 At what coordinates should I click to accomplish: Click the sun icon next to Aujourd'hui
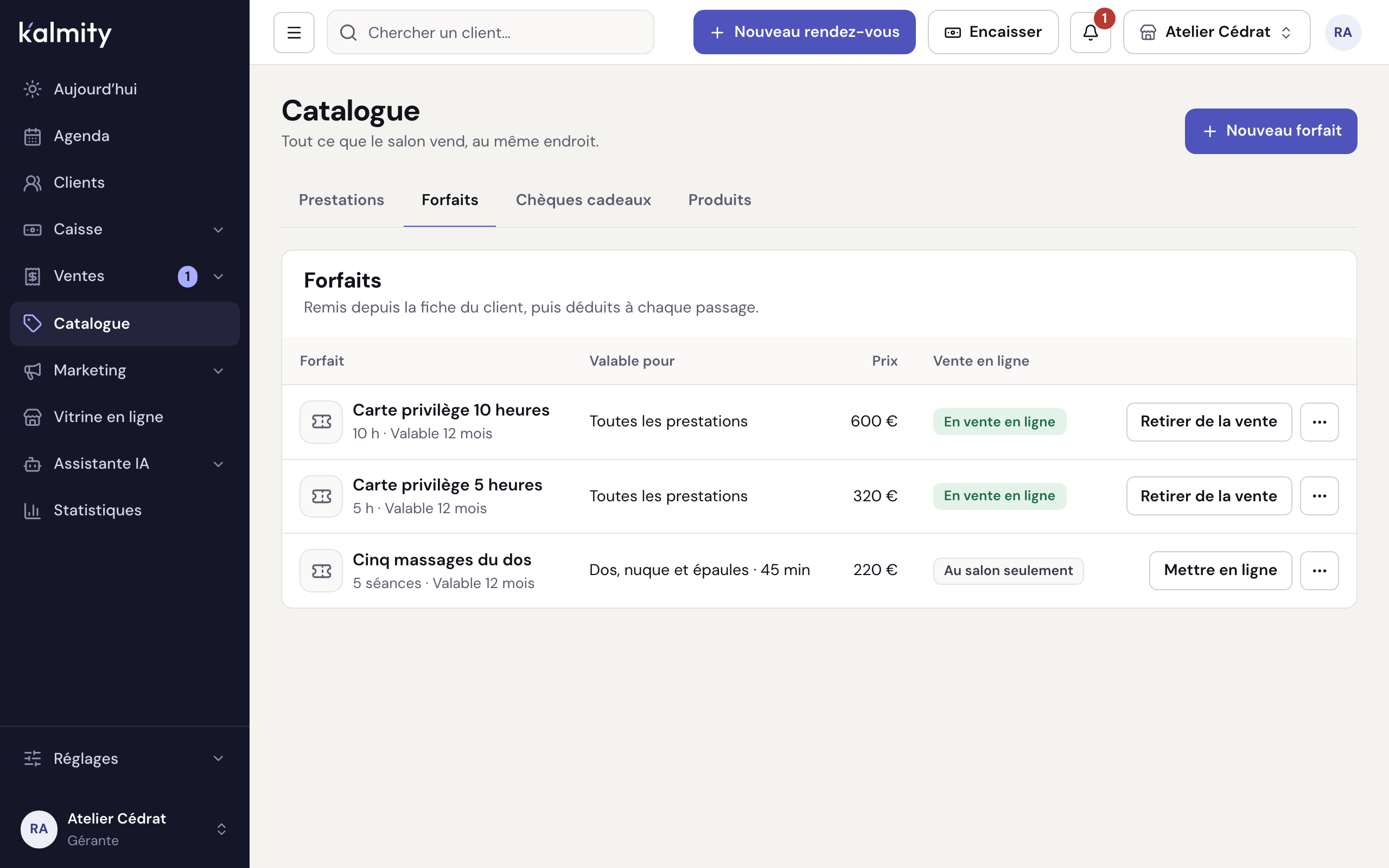tap(33, 89)
